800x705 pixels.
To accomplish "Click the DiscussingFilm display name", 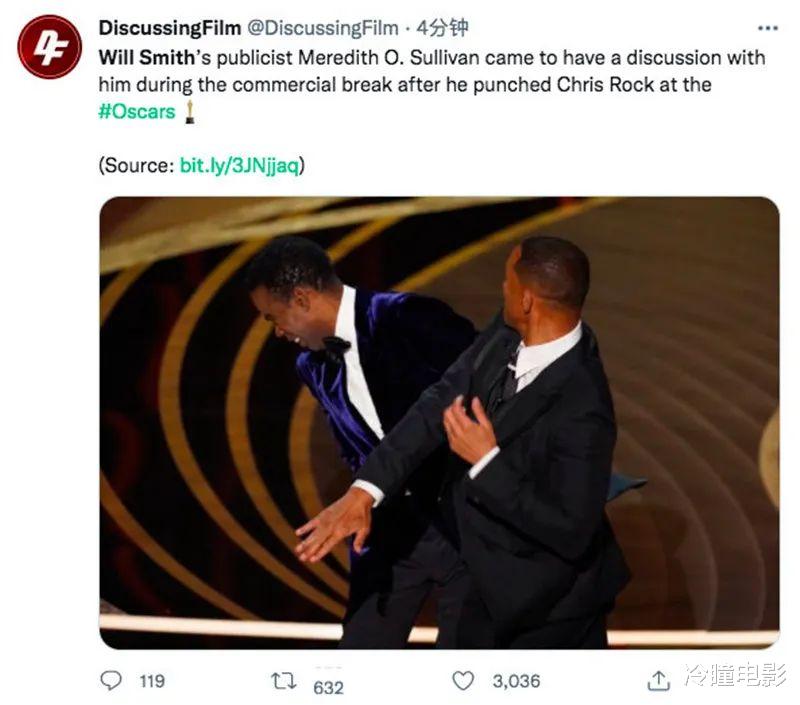I will click(170, 28).
